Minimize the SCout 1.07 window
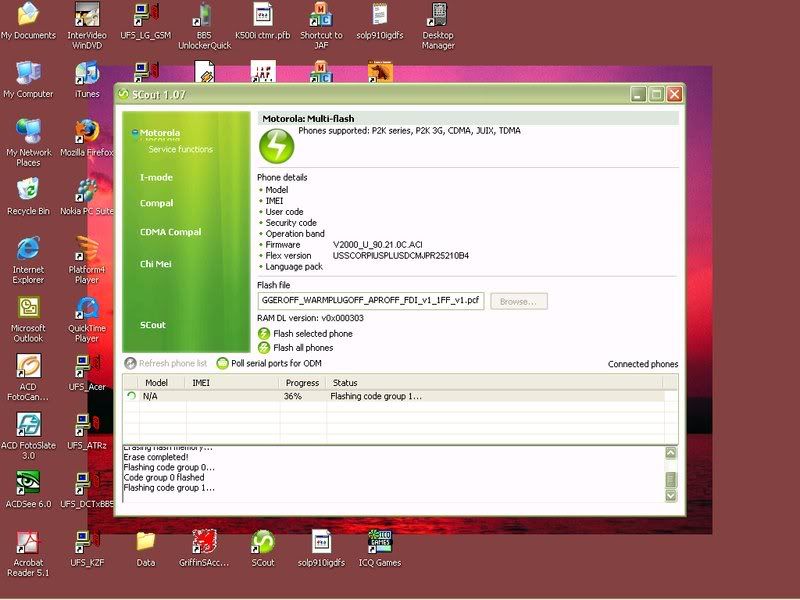This screenshot has width=800, height=600. pos(638,94)
